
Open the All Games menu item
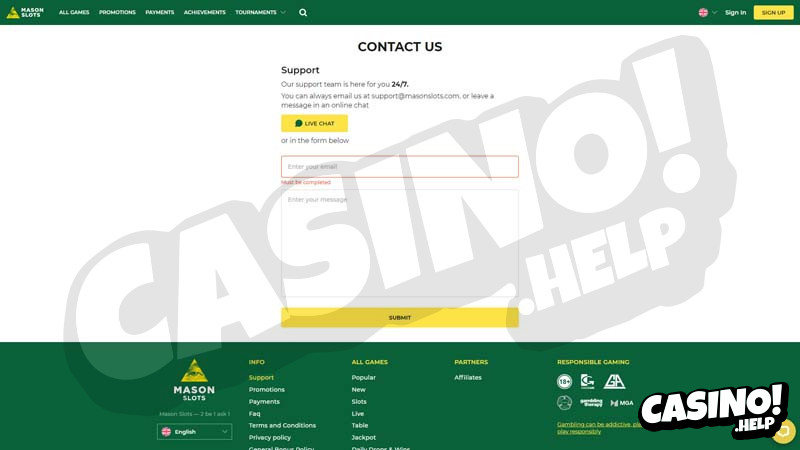point(74,12)
